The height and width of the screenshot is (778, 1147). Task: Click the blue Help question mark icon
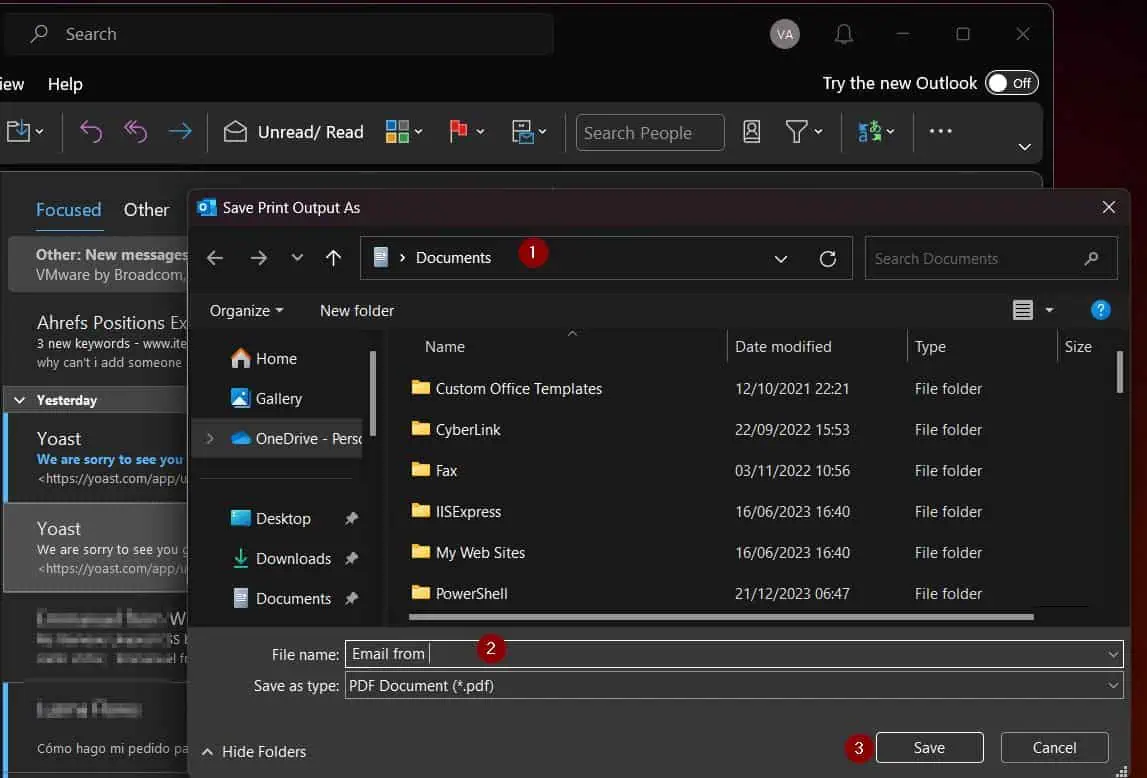tap(1100, 310)
